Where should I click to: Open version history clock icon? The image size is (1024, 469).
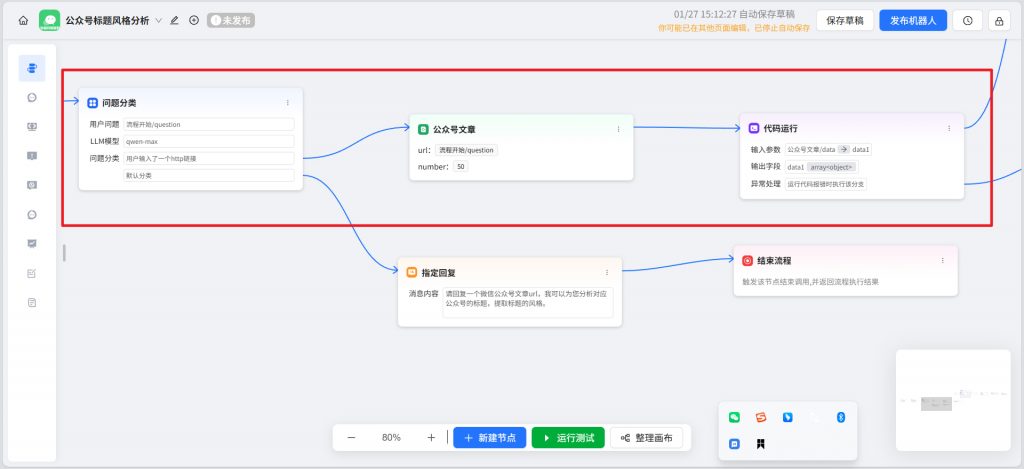pyautogui.click(x=968, y=20)
